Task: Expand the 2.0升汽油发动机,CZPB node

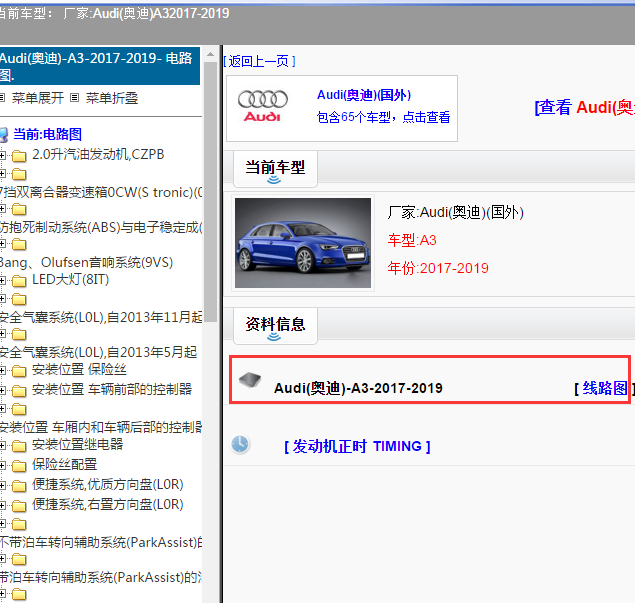Action: [2, 155]
